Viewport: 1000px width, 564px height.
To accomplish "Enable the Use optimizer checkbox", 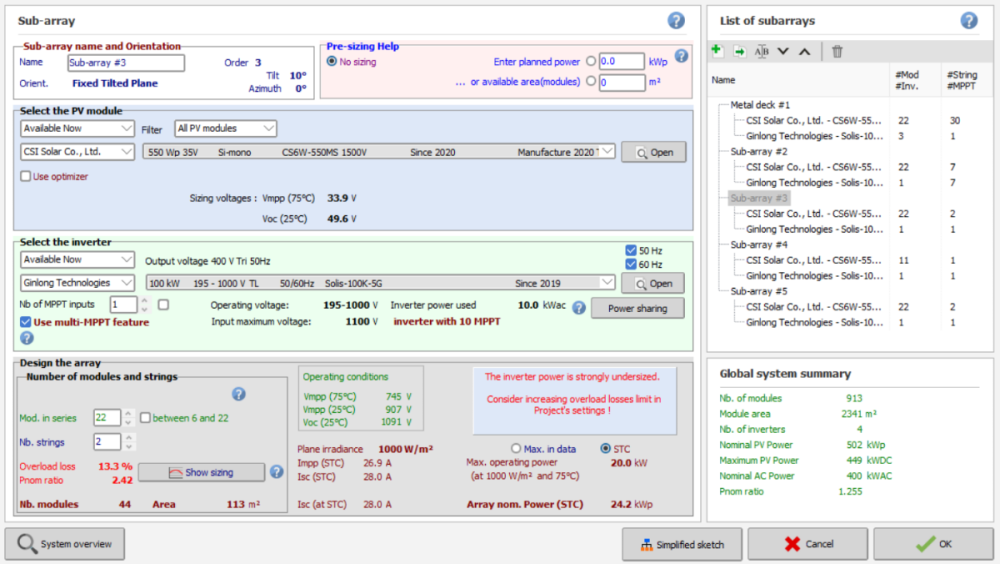I will tap(26, 177).
